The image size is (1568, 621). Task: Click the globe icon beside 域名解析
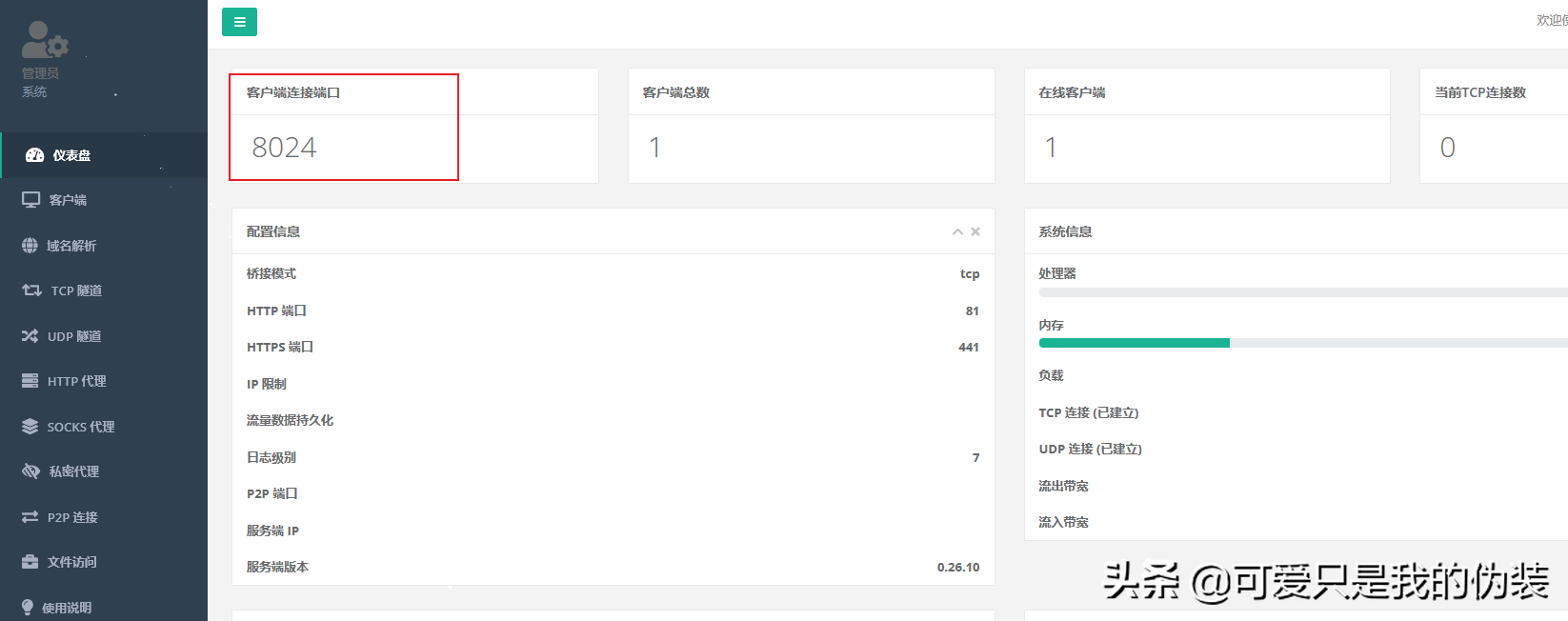(x=30, y=246)
